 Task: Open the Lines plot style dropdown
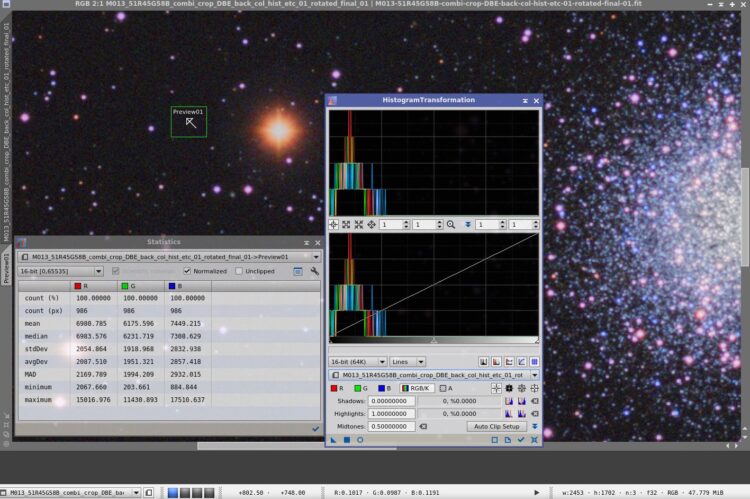click(408, 362)
